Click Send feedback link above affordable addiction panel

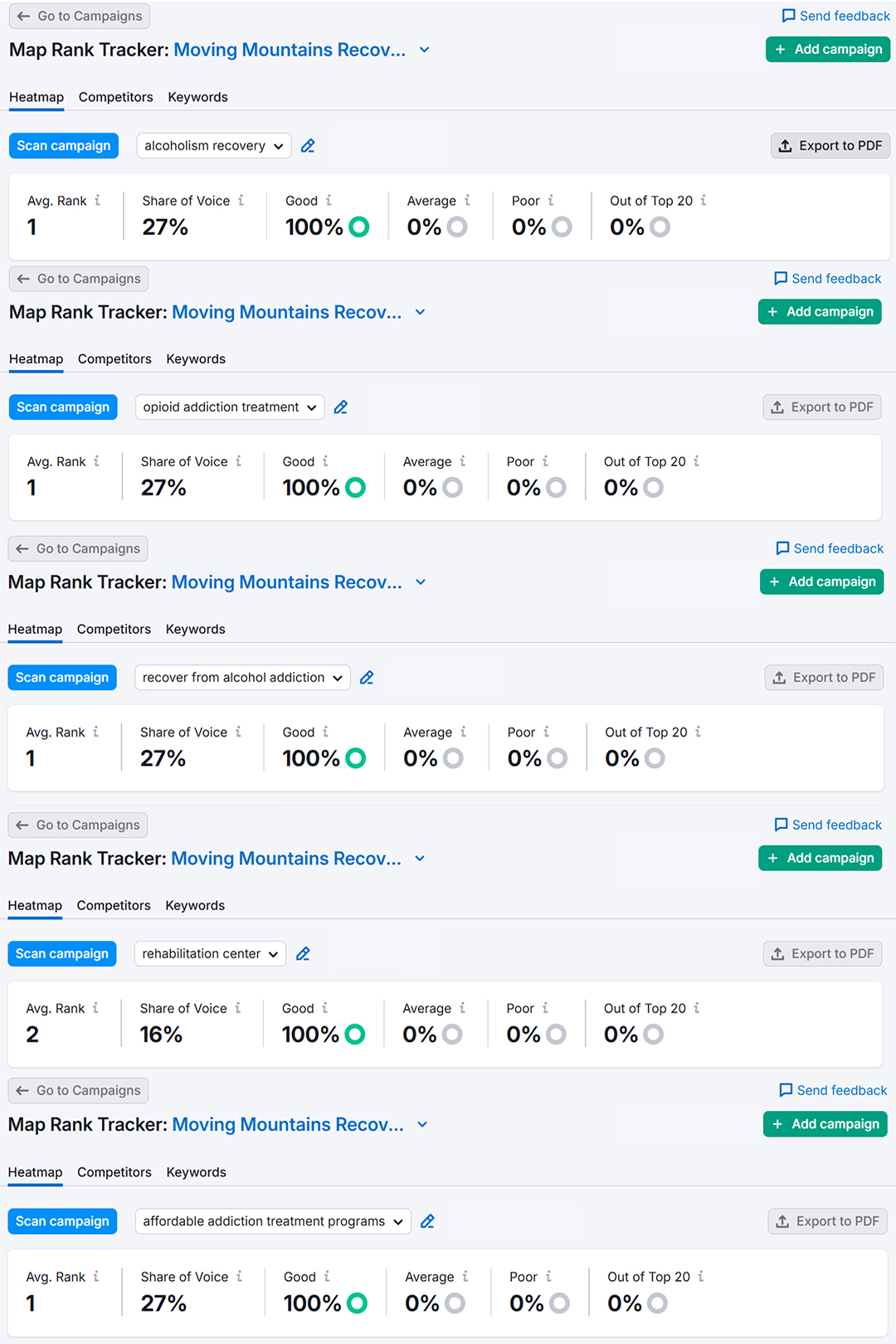pos(833,1090)
